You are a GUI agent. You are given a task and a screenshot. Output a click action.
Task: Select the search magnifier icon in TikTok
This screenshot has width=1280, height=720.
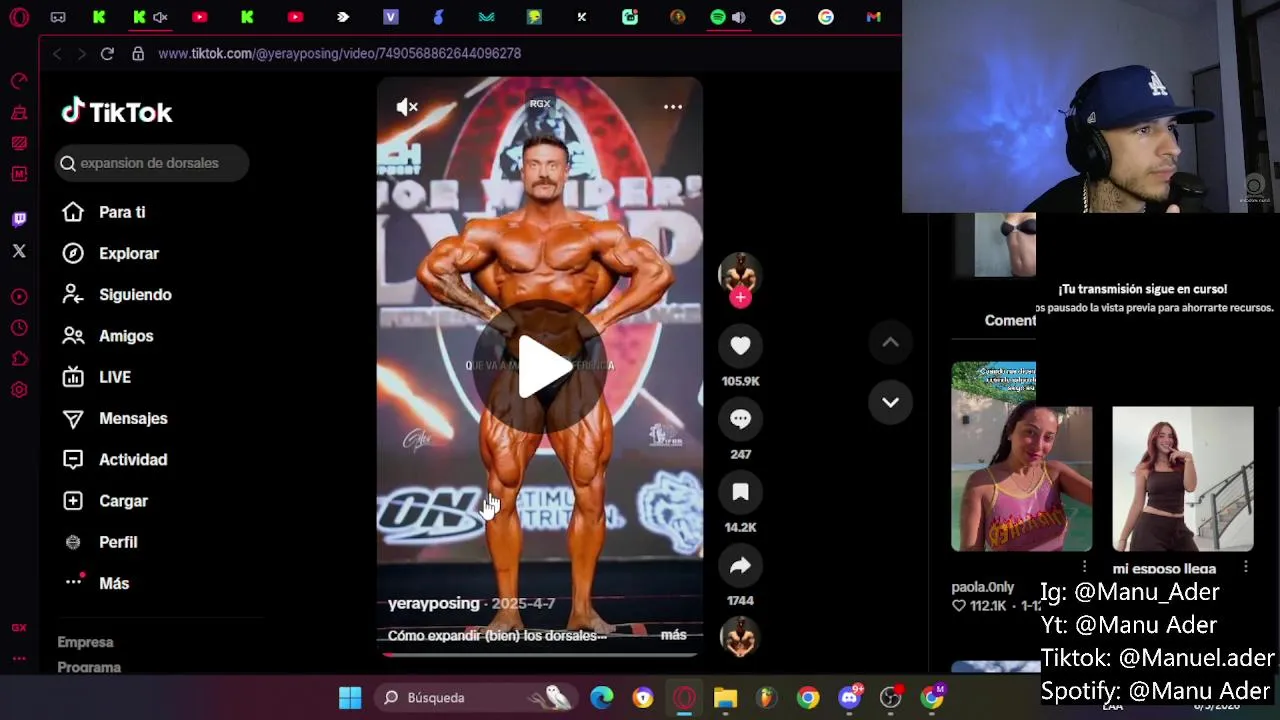(x=68, y=163)
